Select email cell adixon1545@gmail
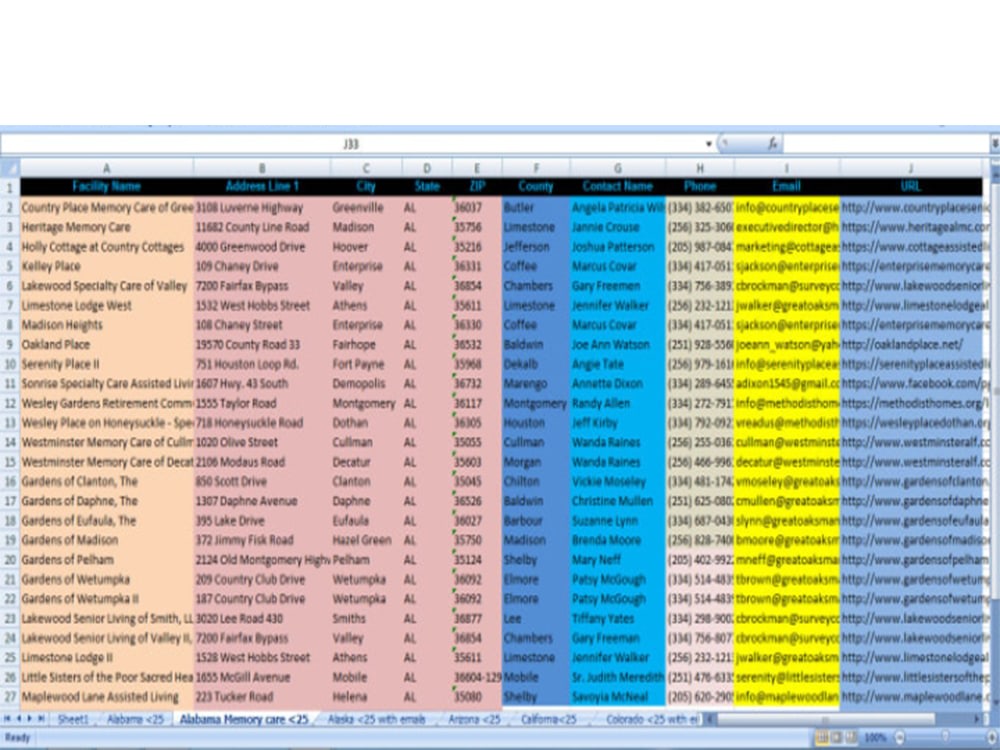 click(x=786, y=384)
